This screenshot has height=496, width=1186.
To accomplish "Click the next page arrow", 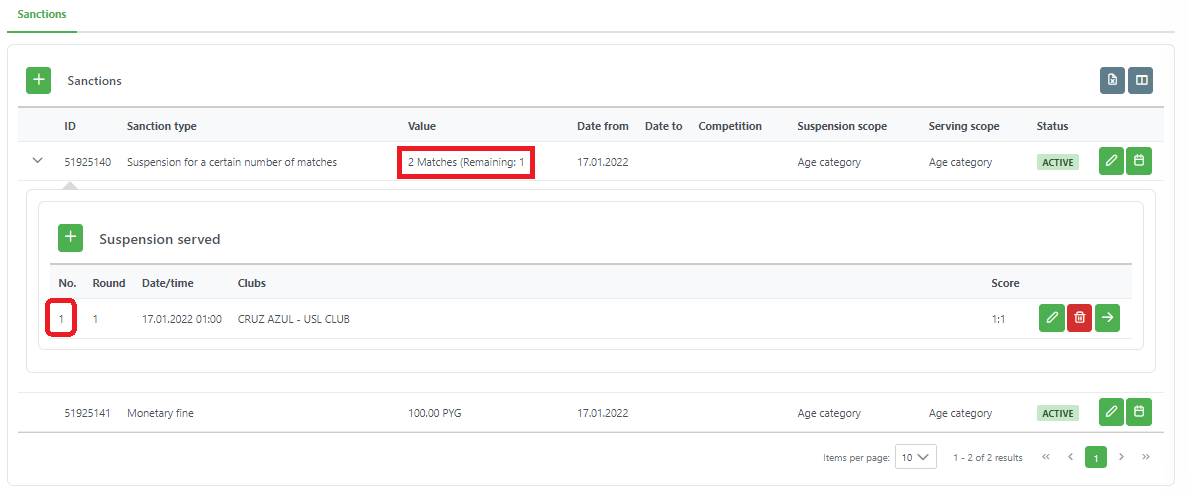I will 1121,457.
